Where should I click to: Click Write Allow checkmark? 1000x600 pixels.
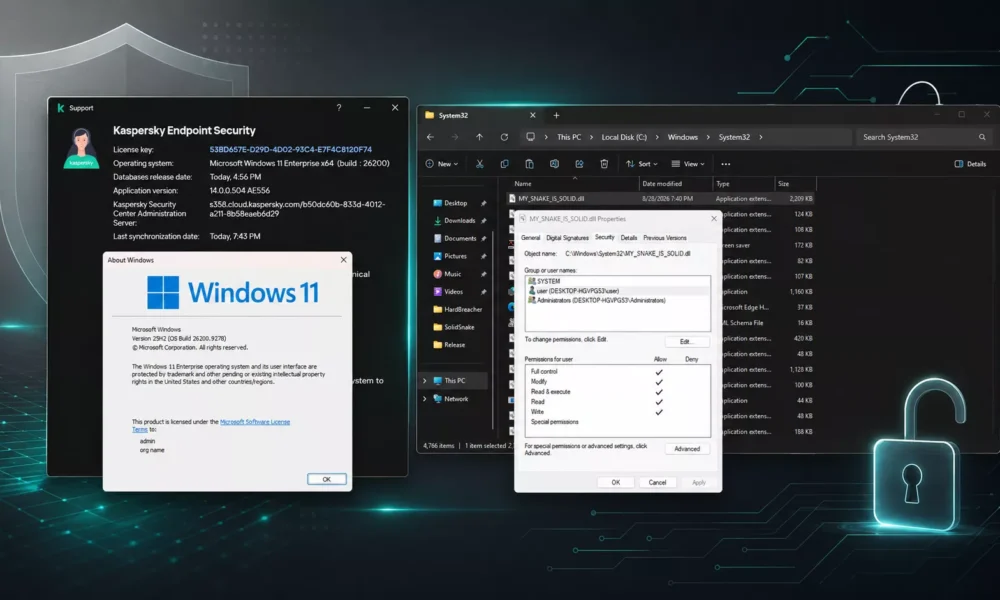tap(659, 413)
